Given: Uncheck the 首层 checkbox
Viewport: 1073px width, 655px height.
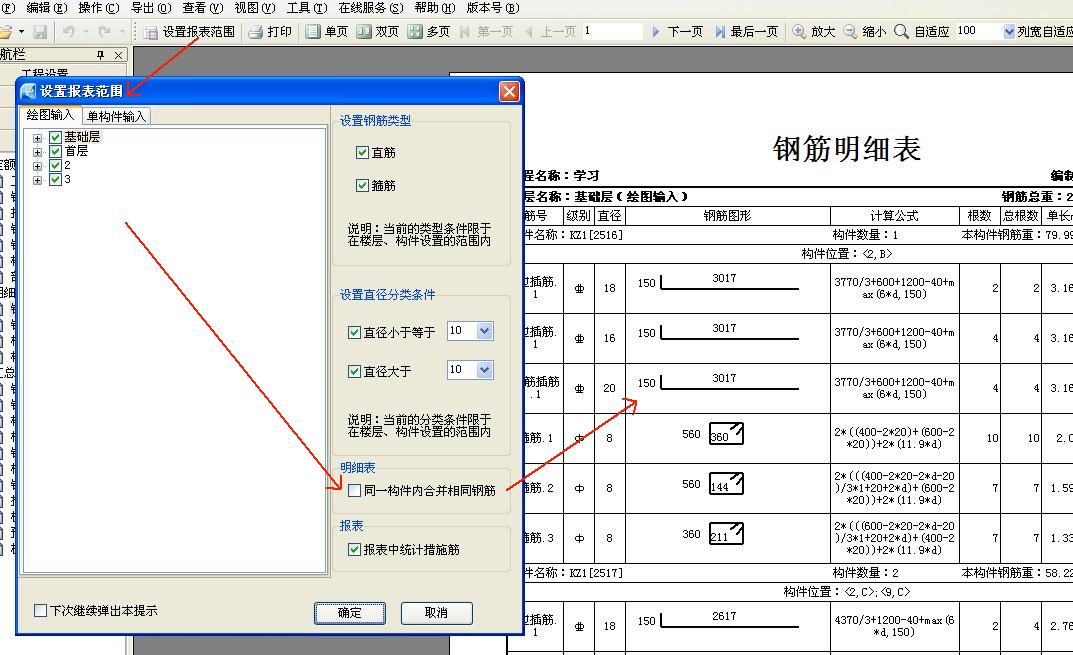Looking at the screenshot, I should click(x=55, y=152).
